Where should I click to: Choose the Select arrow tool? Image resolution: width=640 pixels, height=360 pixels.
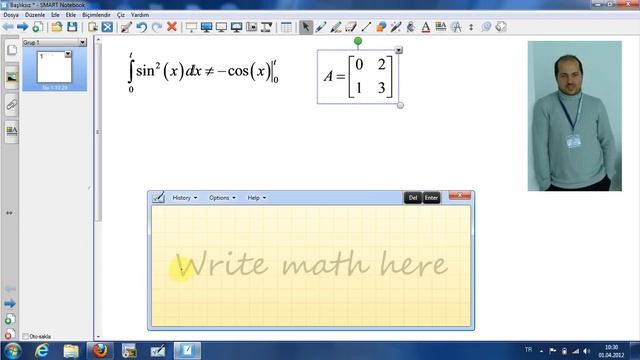pyautogui.click(x=305, y=27)
